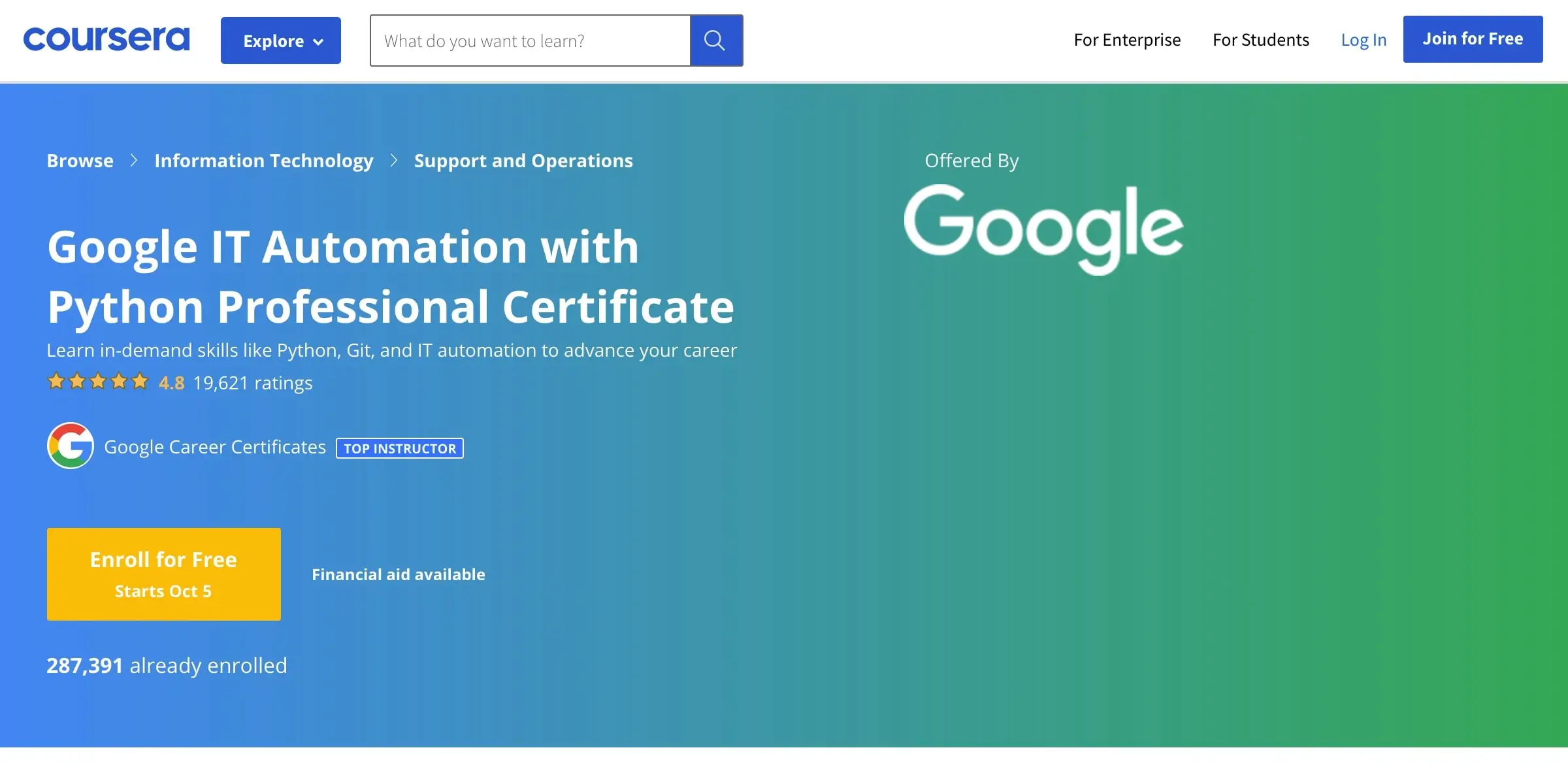Click the Coursera logo

pos(106,39)
